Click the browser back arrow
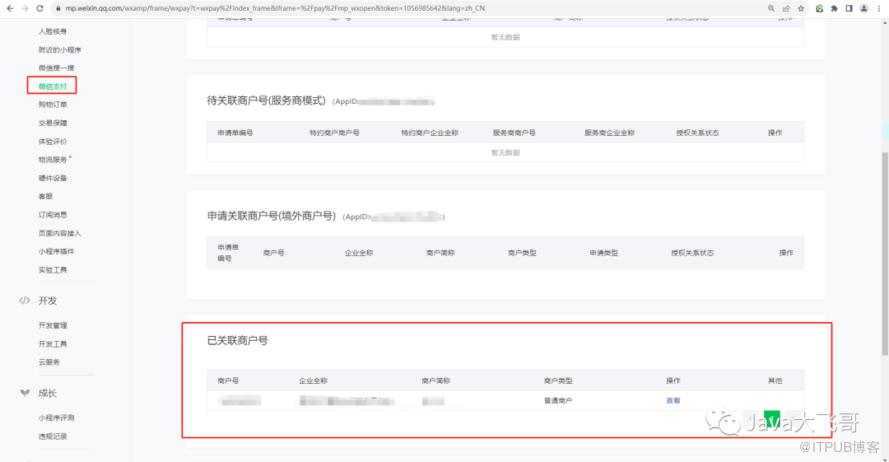 (9, 8)
